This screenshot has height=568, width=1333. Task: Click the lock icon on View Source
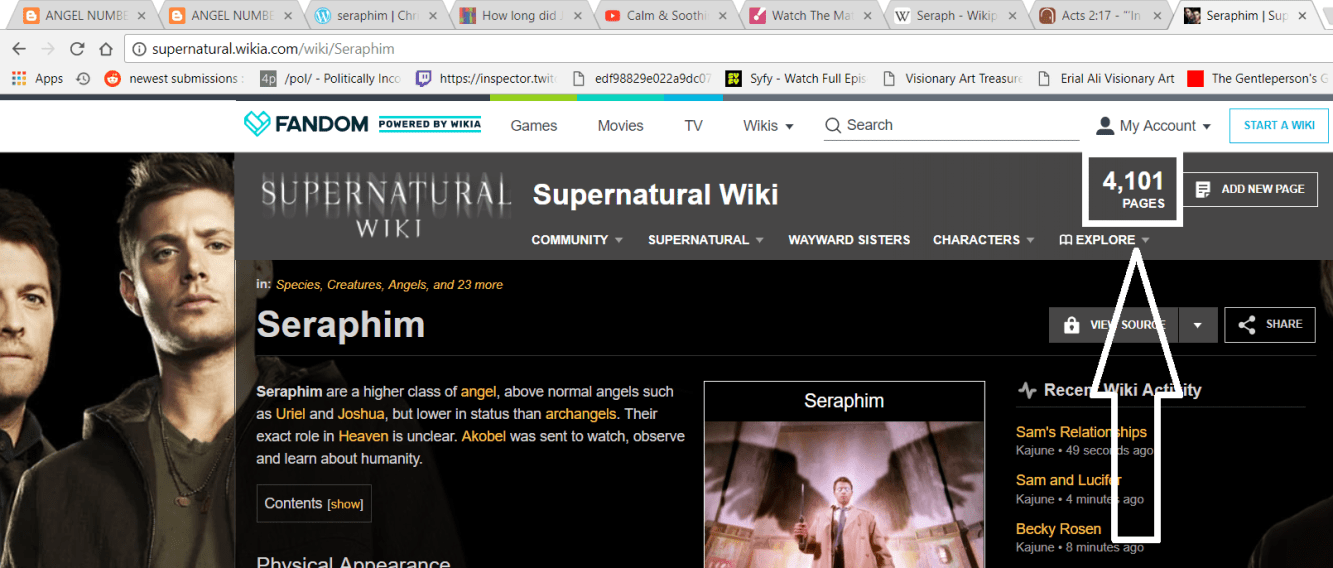point(1071,325)
